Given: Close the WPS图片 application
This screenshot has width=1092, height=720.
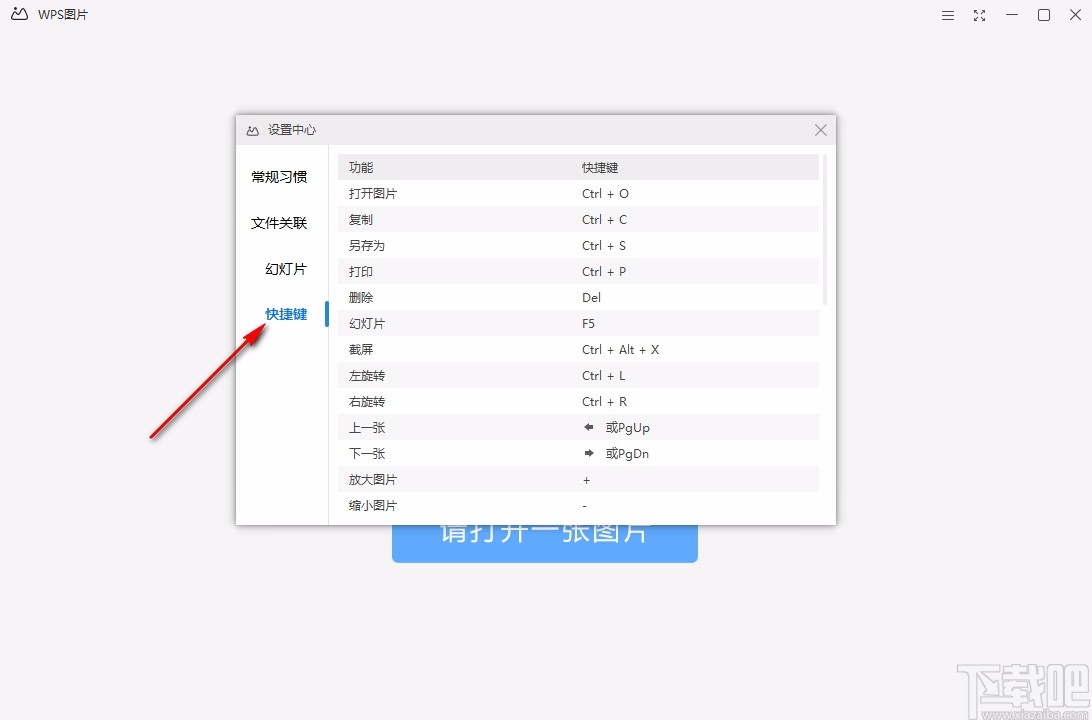Looking at the screenshot, I should pyautogui.click(x=1075, y=15).
